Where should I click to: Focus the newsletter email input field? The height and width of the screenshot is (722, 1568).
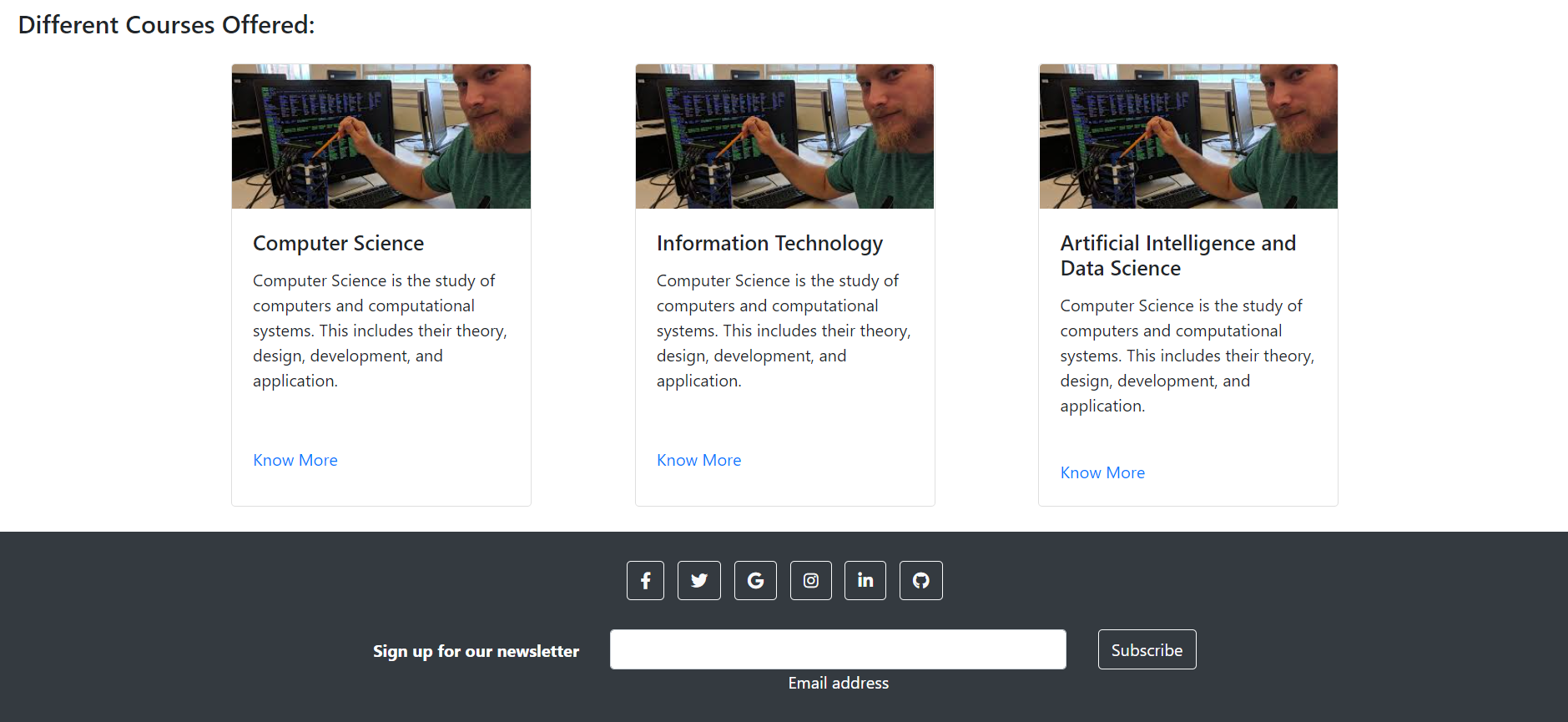(838, 649)
